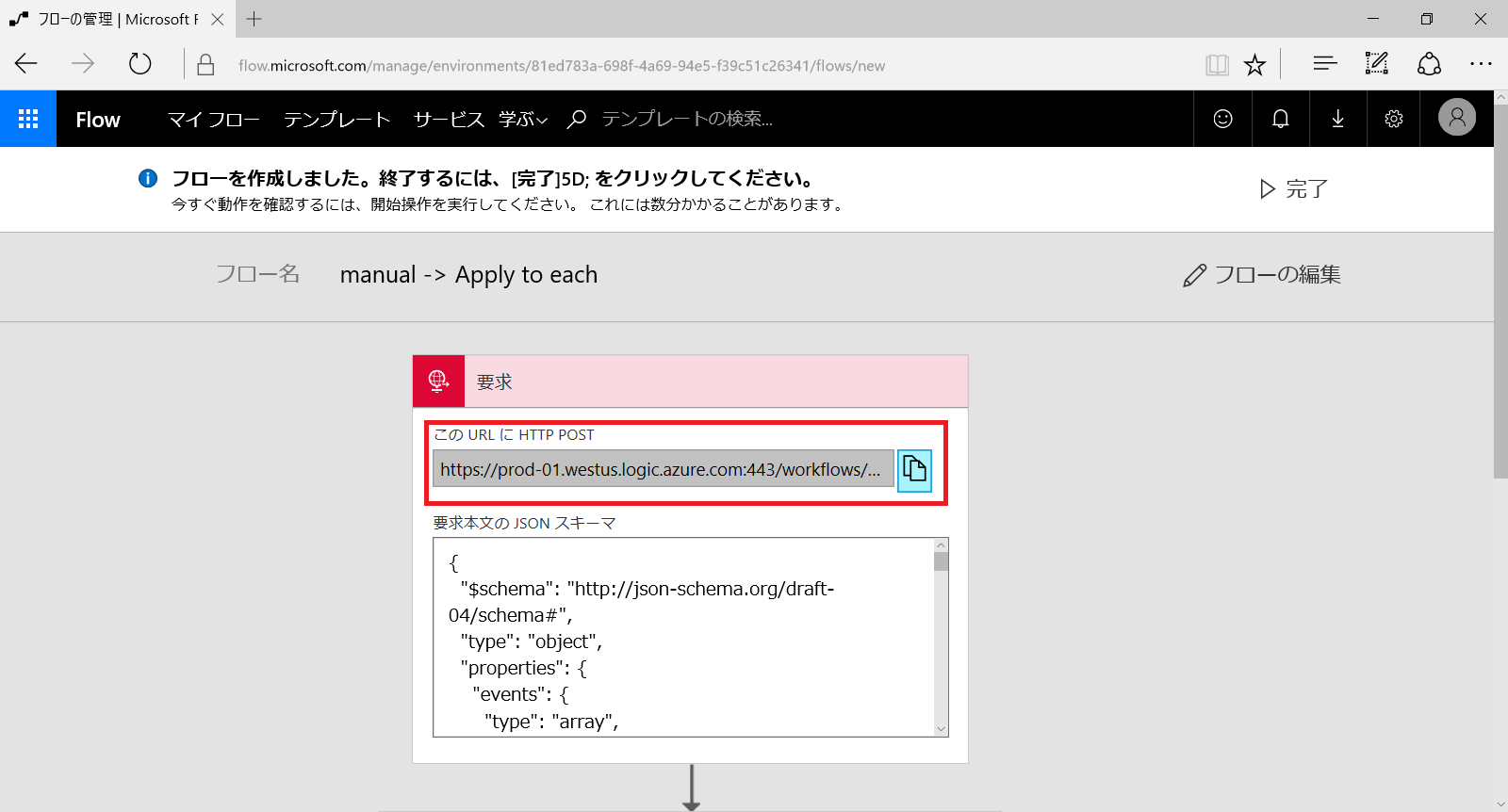Click the flow name manual -> Apply to each

coord(468,275)
